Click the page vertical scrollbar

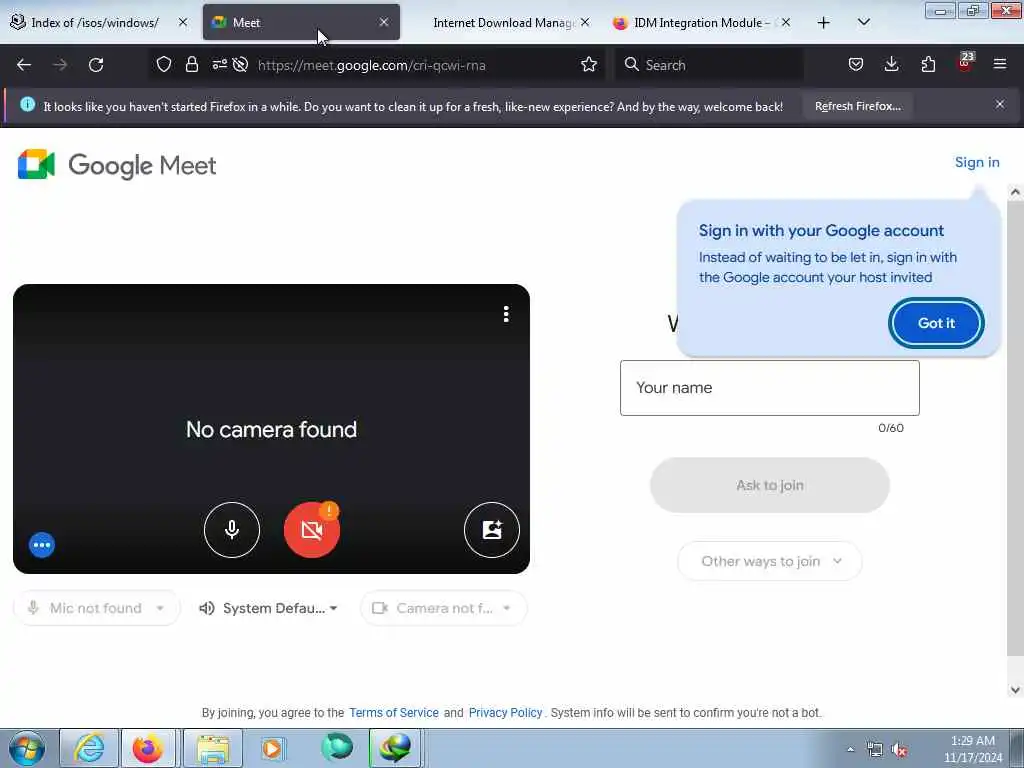1015,428
